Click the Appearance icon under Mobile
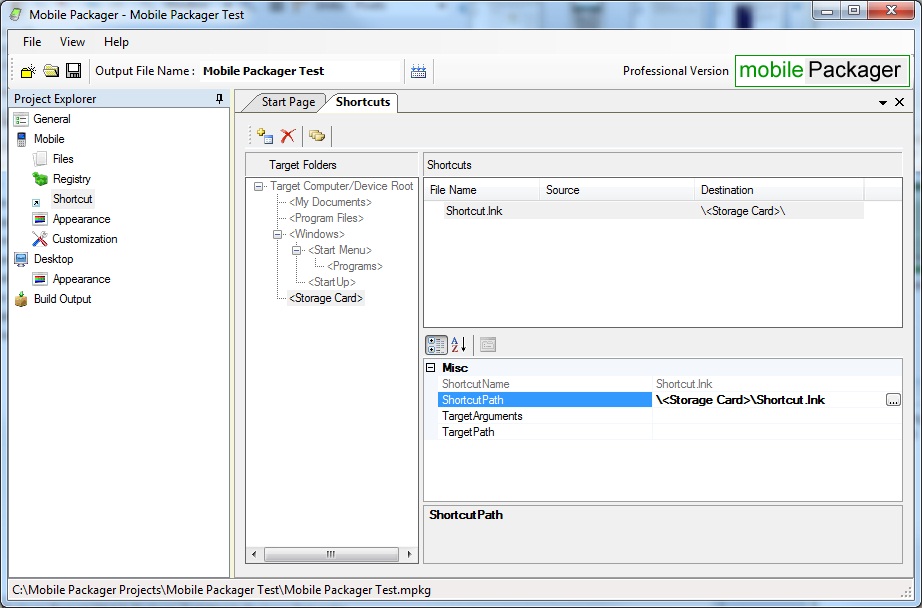This screenshot has height=608, width=922. coord(40,219)
